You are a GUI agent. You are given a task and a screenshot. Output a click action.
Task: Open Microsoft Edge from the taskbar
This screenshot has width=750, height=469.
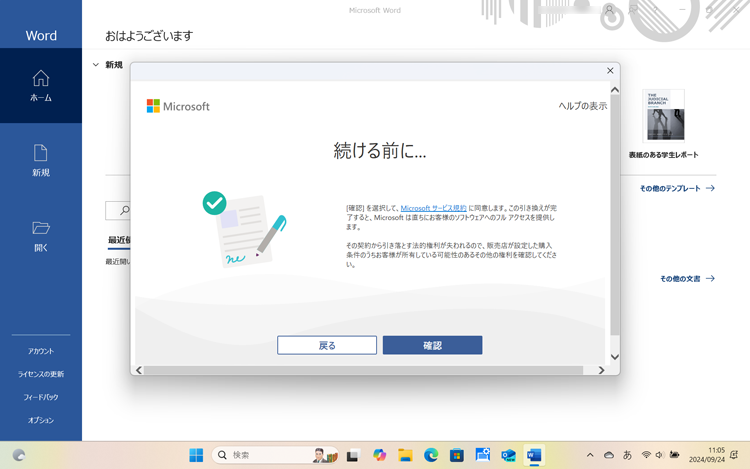pos(431,455)
